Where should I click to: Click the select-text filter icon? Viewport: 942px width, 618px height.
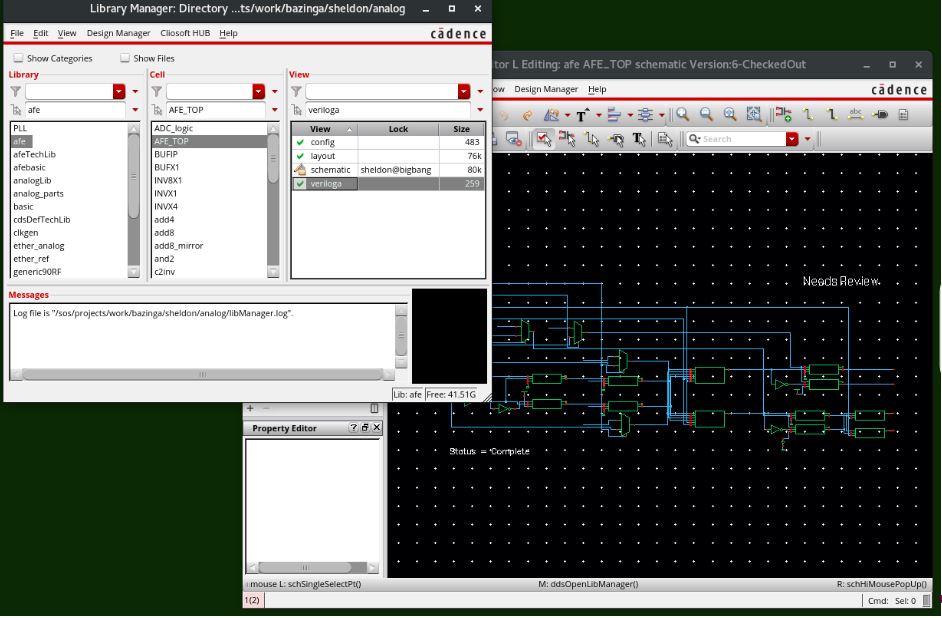pyautogui.click(x=639, y=139)
